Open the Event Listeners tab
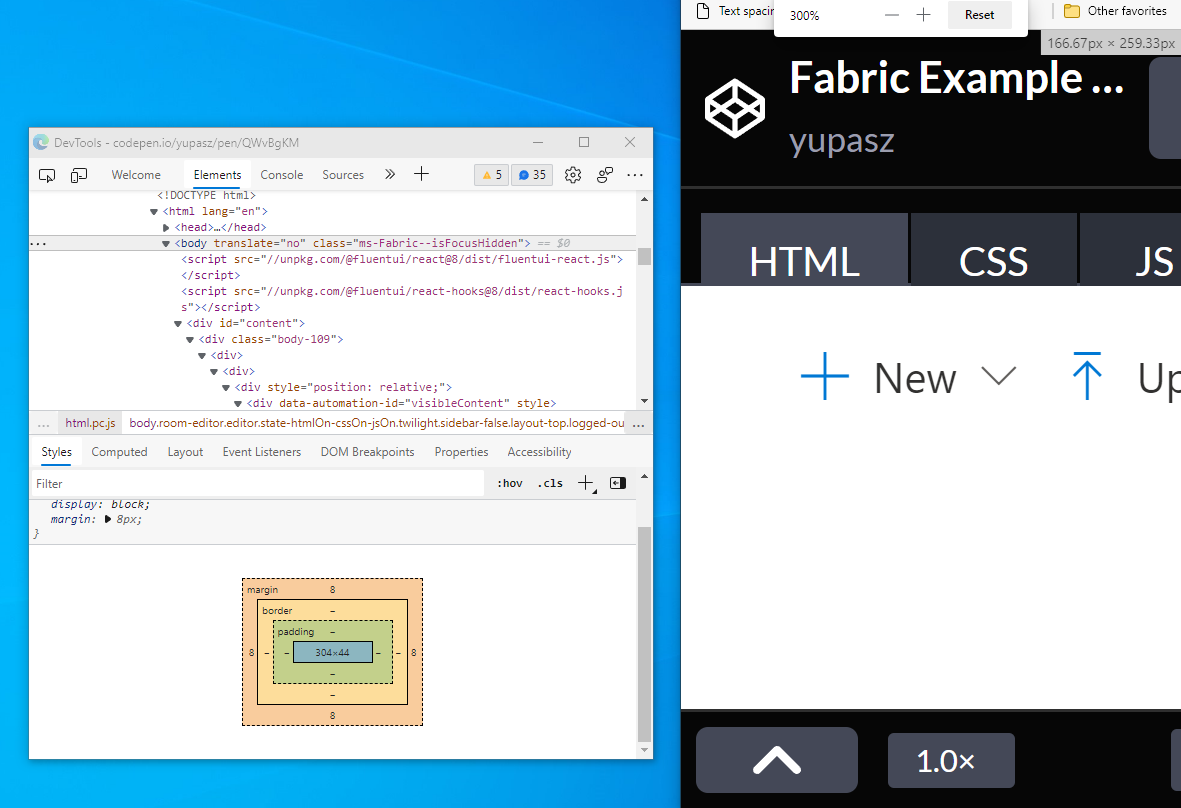Image resolution: width=1181 pixels, height=808 pixels. (261, 452)
